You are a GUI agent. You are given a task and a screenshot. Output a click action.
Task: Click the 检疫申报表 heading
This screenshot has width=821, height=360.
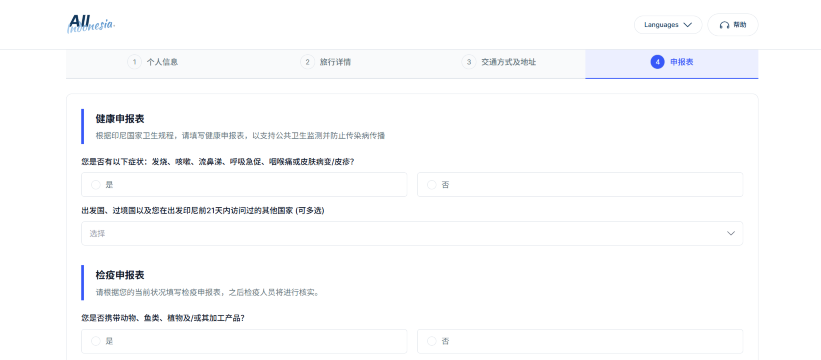pyautogui.click(x=120, y=275)
